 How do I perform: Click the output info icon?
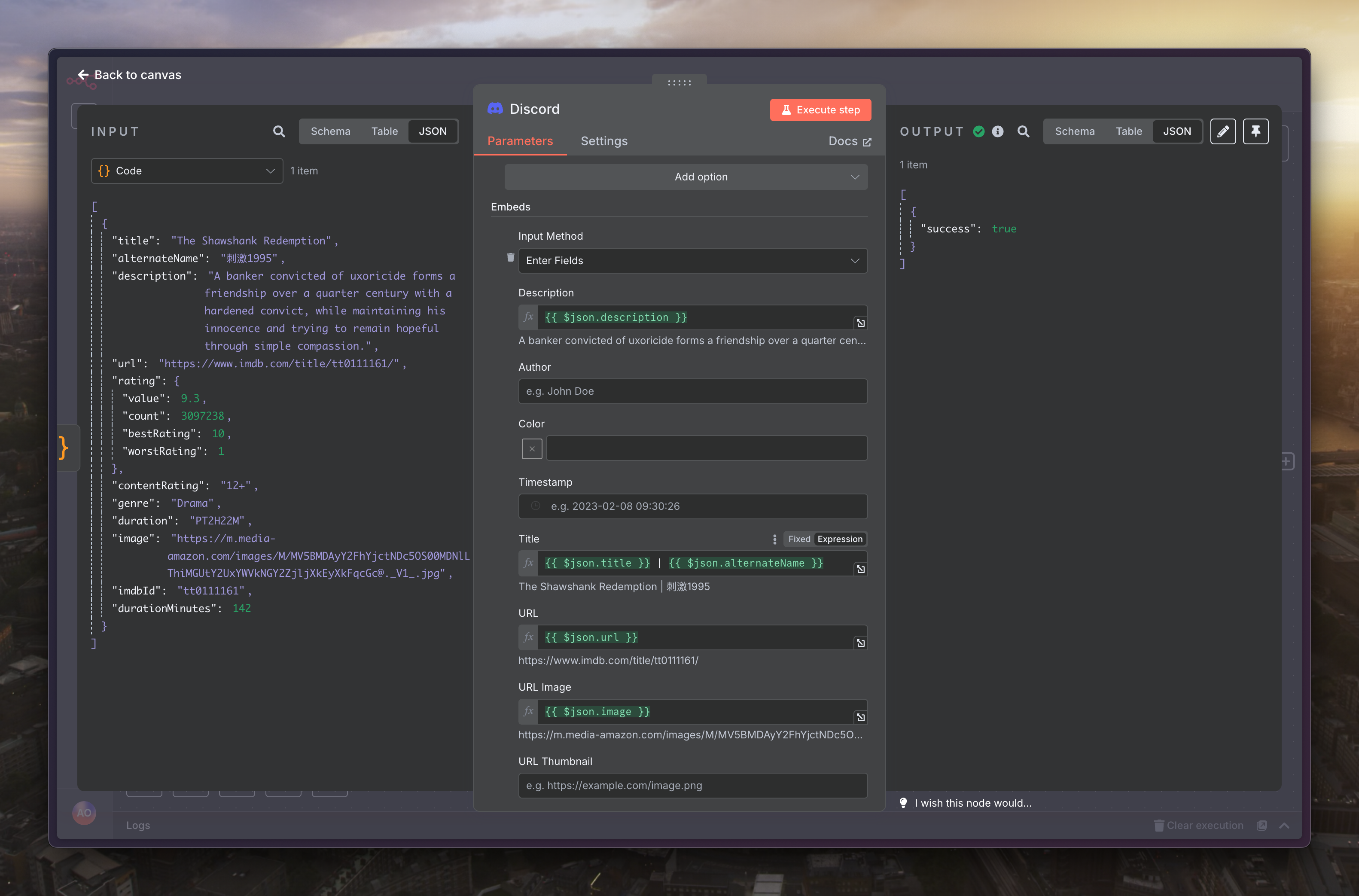pos(997,131)
